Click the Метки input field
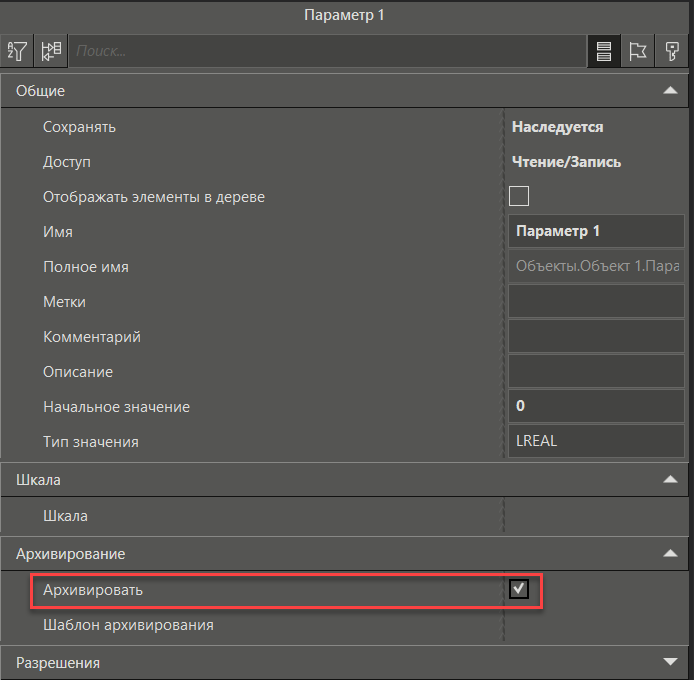 pyautogui.click(x=596, y=301)
